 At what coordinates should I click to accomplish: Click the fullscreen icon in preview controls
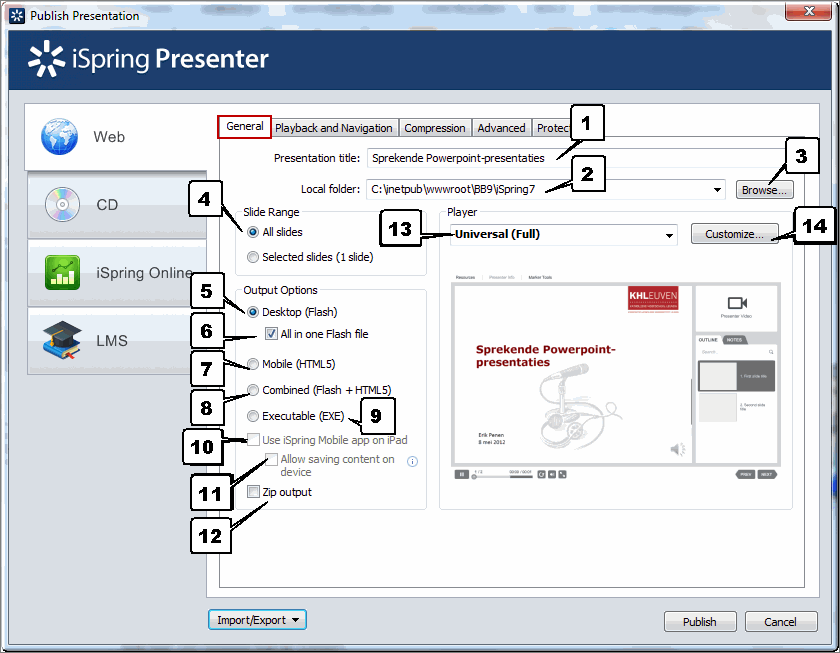[x=562, y=474]
